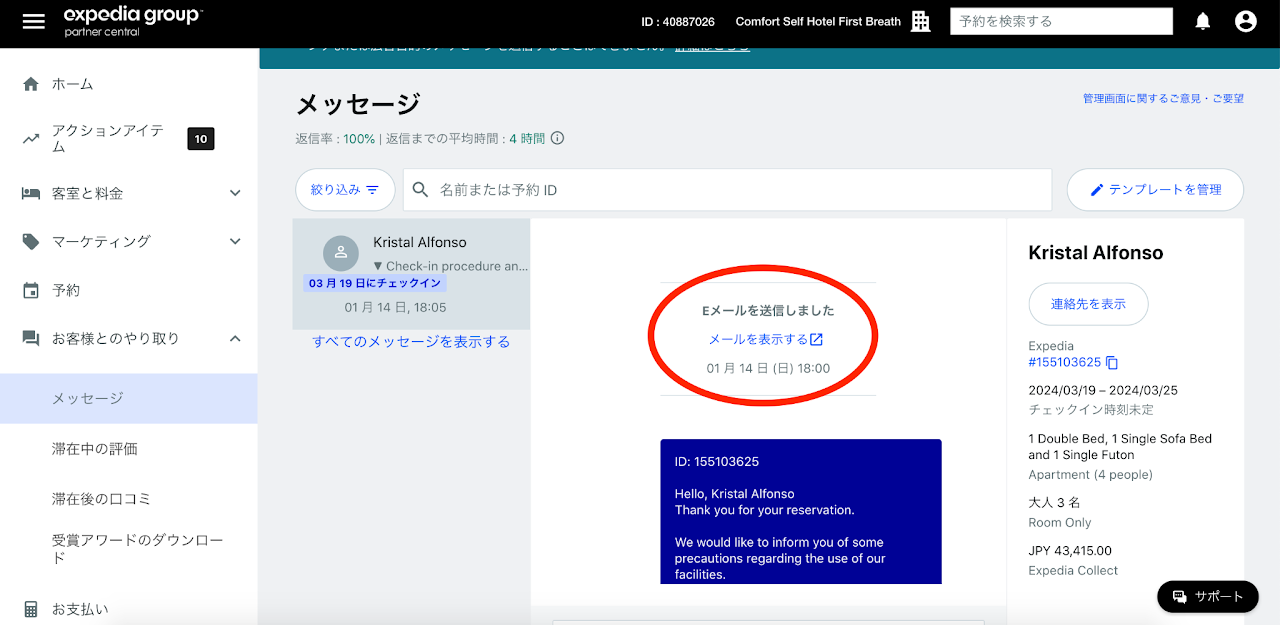Open the user account profile icon
1280x625 pixels.
pyautogui.click(x=1245, y=21)
